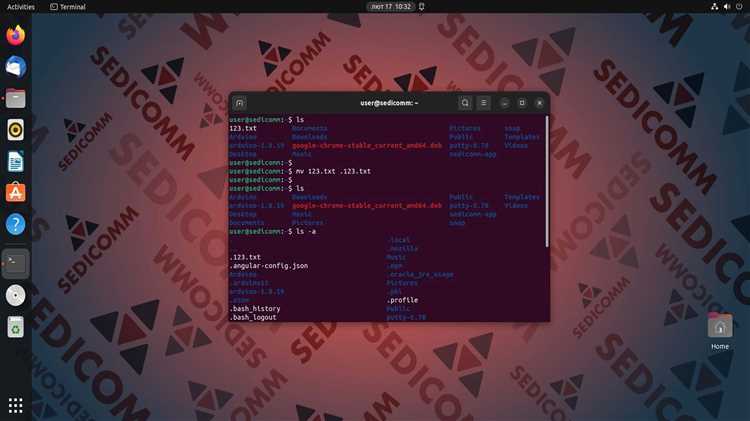Click '.profile' in the listing

(402, 300)
